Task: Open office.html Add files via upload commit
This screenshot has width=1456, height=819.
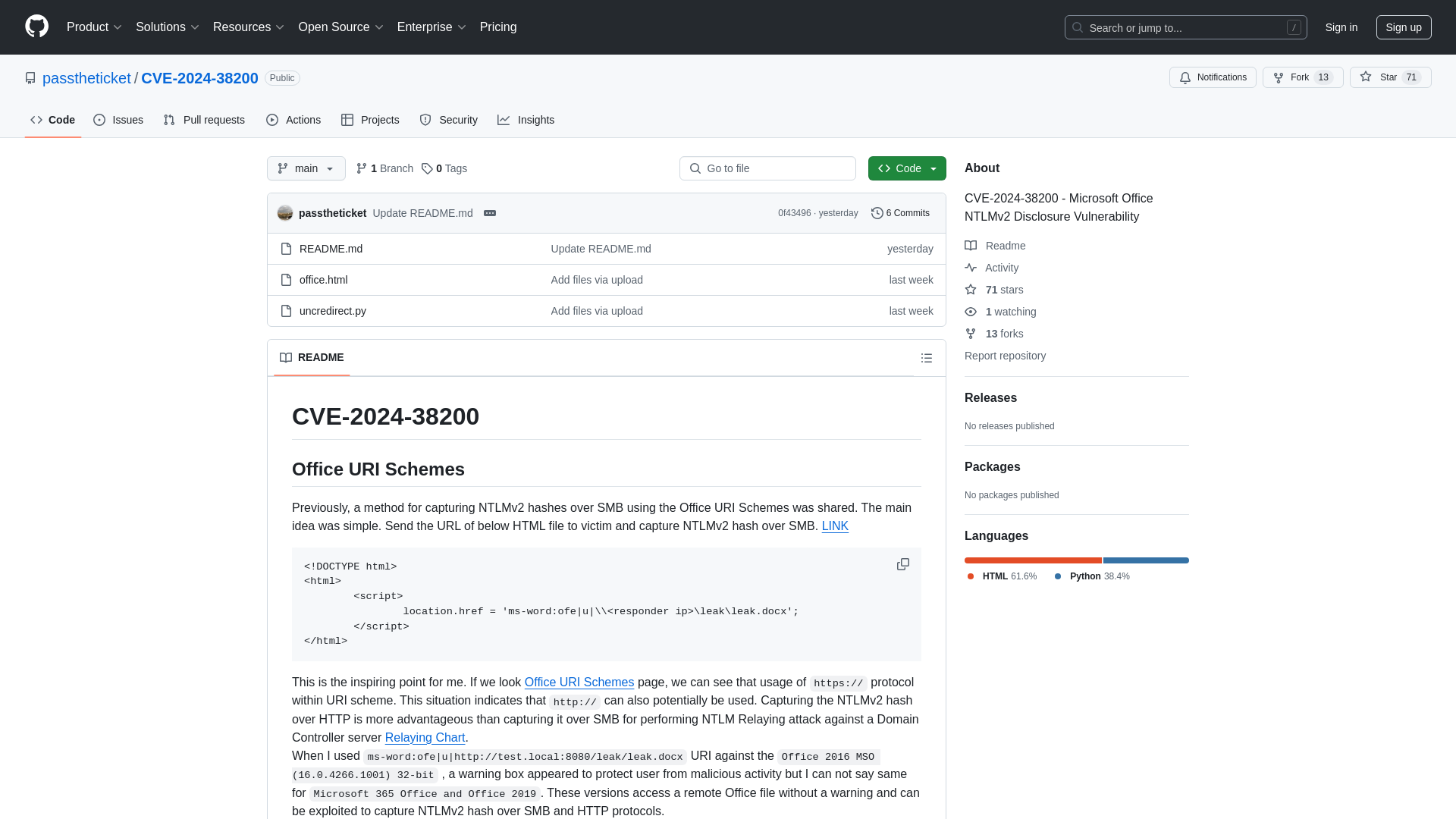Action: 597,280
